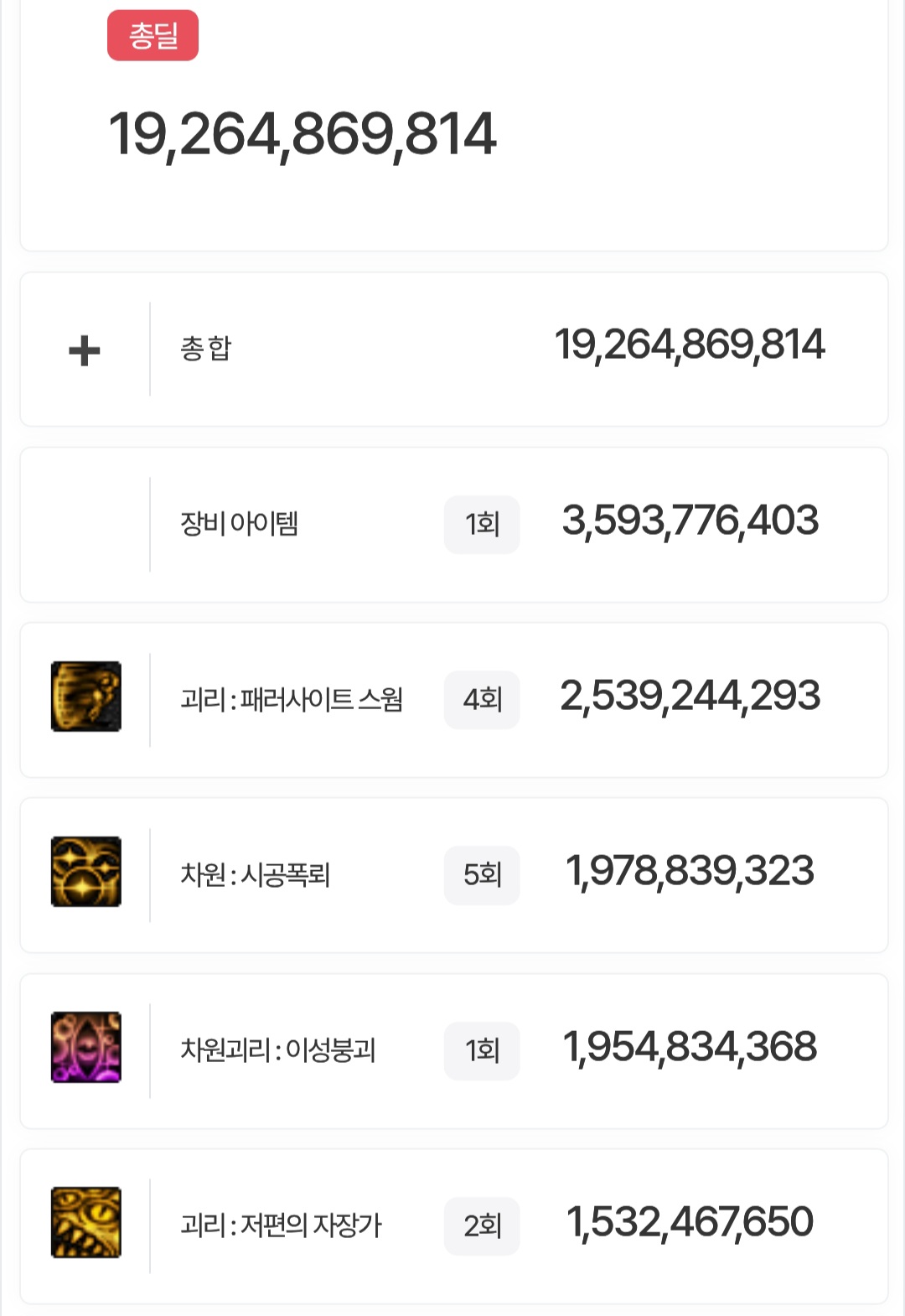Click the 차원 : 시공폭뢰 skill icon
Image resolution: width=905 pixels, height=1316 pixels.
(86, 872)
